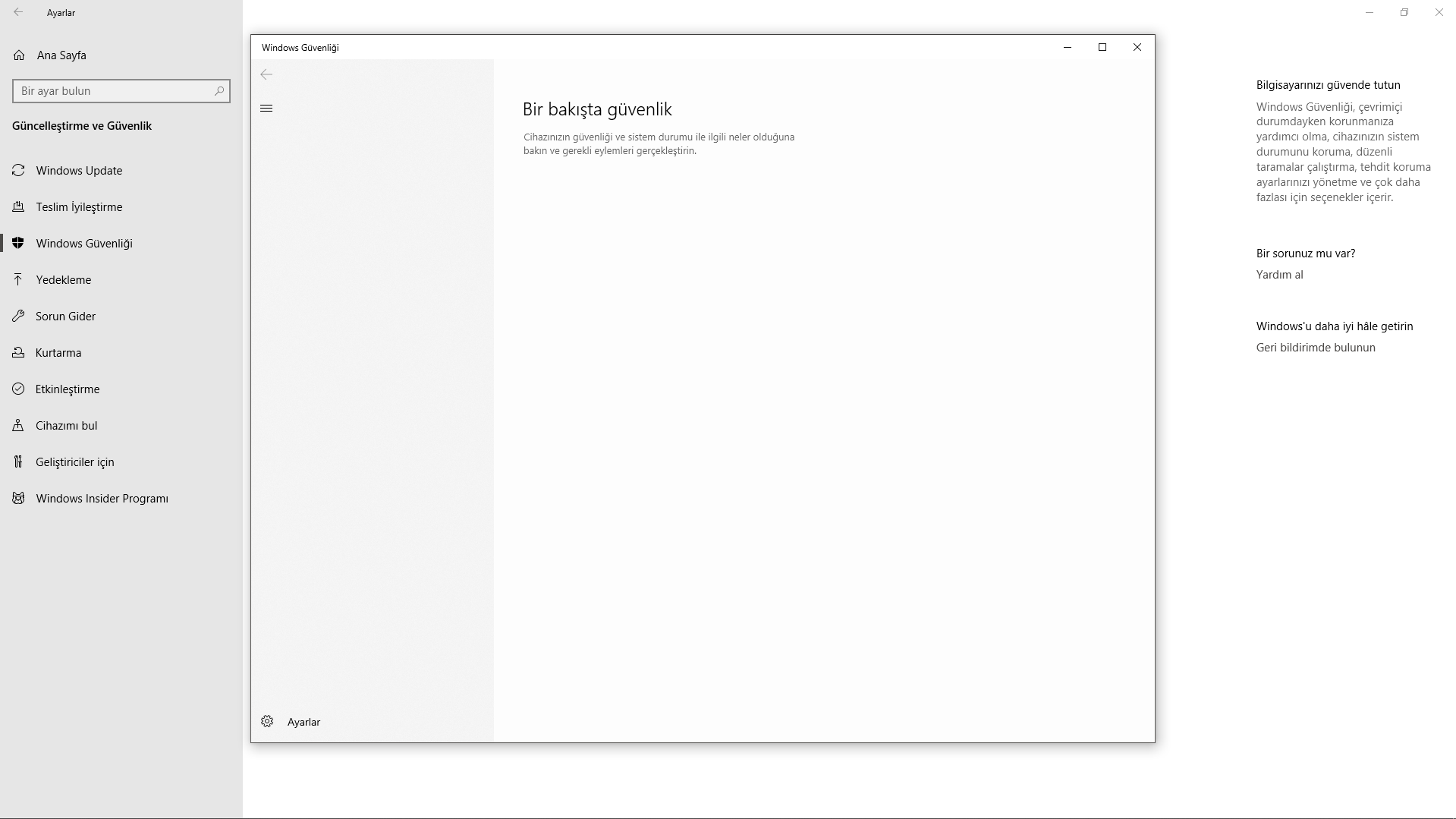
Task: Open the hamburger menu in Windows Güvenliği
Action: click(x=266, y=109)
